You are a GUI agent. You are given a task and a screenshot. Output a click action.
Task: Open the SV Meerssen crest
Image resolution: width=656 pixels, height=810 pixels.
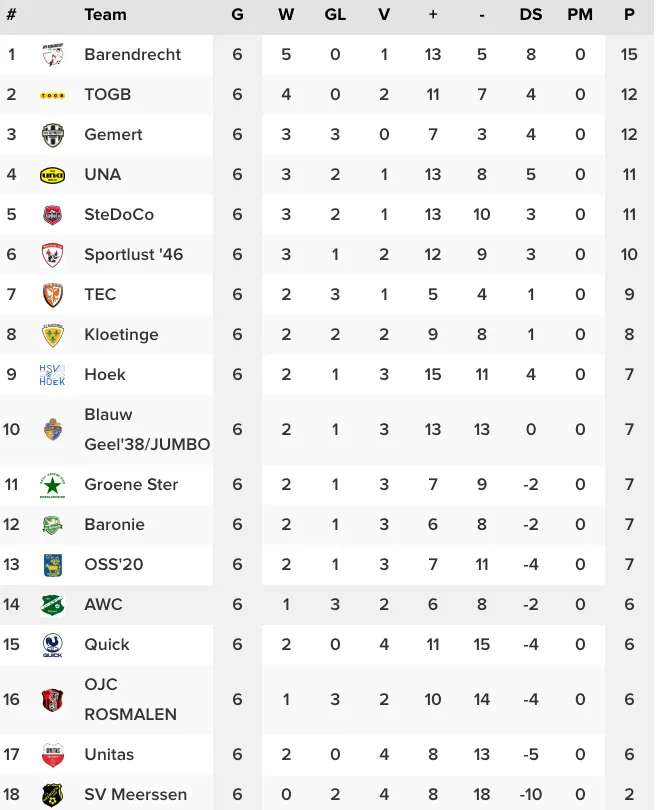[52, 795]
